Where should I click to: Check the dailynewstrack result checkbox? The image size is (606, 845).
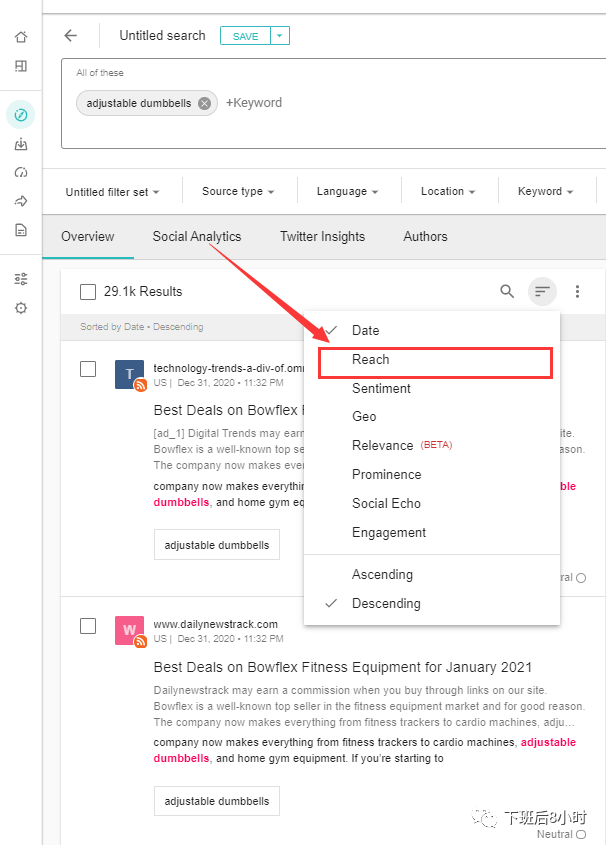click(88, 626)
